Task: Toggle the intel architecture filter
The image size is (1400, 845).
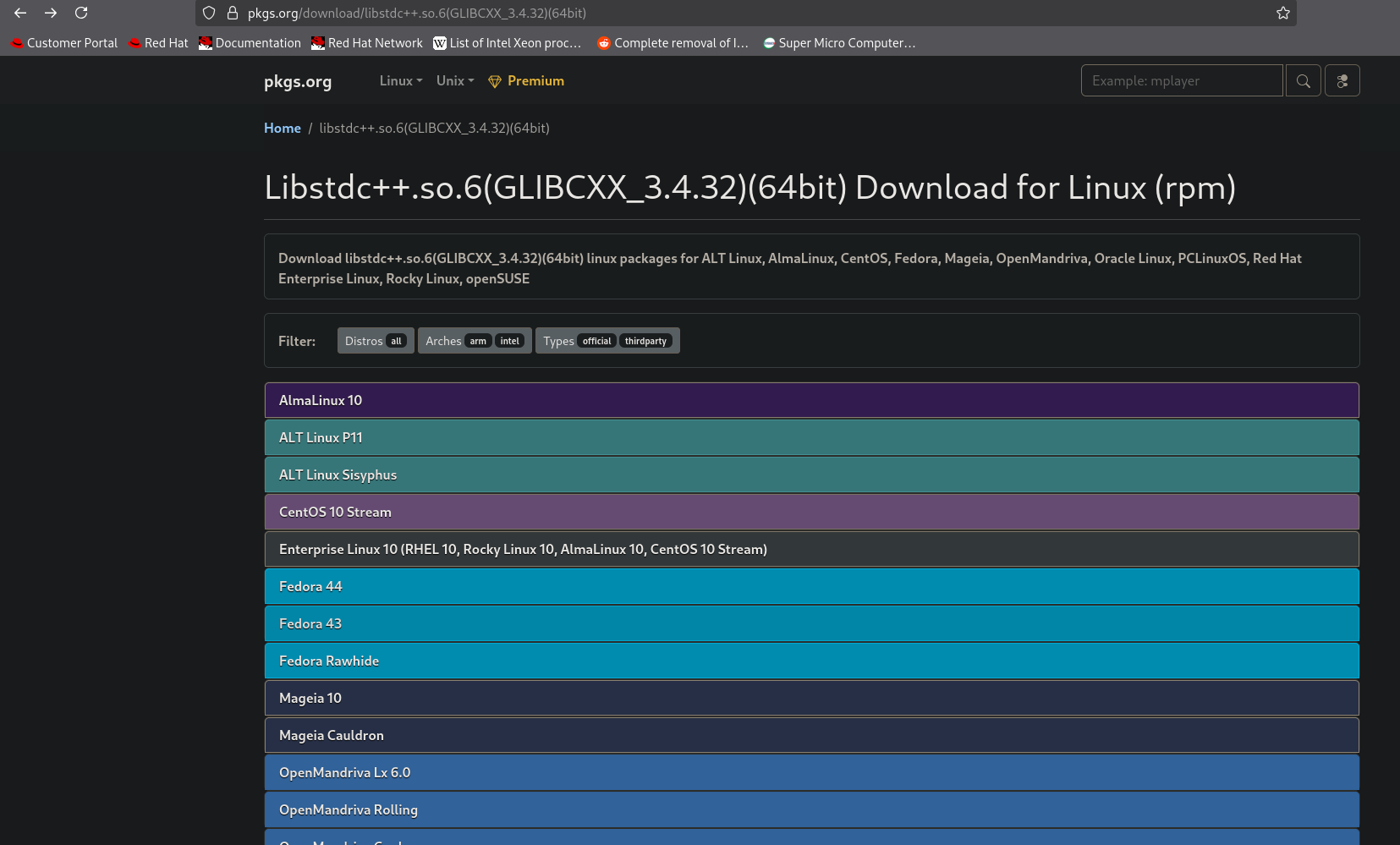Action: [509, 342]
